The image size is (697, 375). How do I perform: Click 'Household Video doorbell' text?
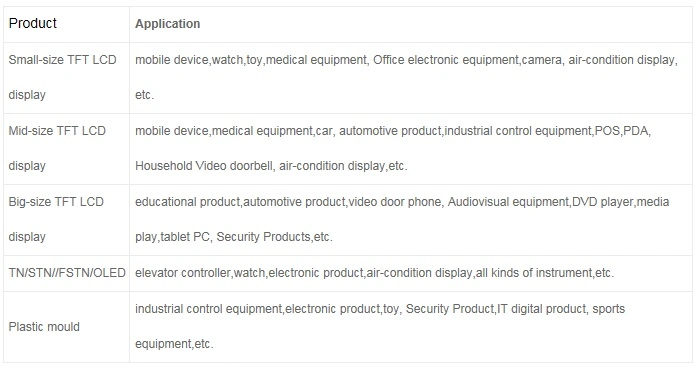[x=204, y=166]
